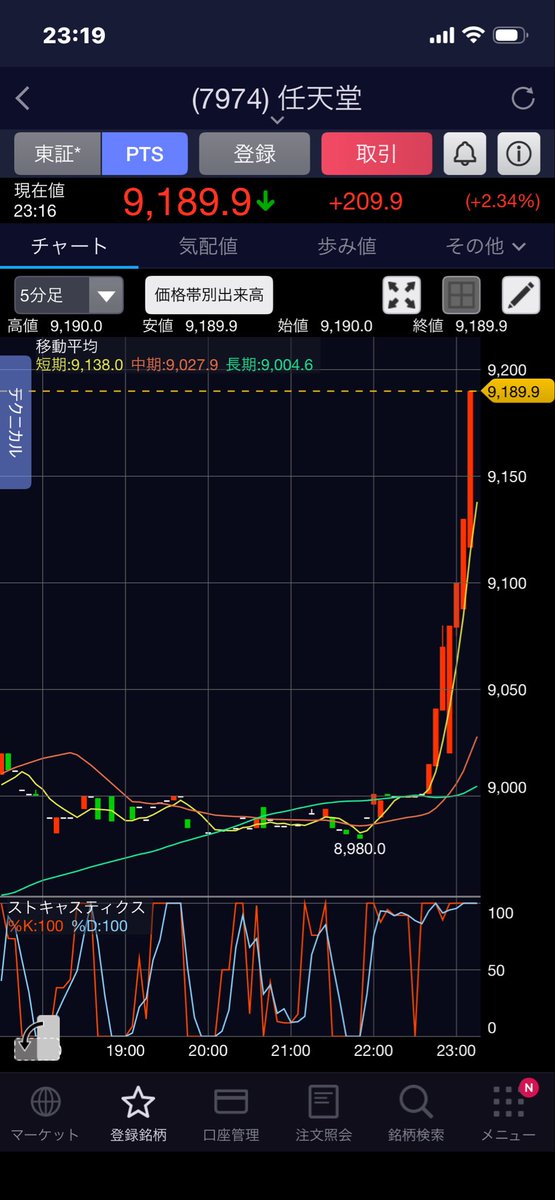The image size is (555, 1200).
Task: Open the メニュー grid menu
Action: (509, 1113)
